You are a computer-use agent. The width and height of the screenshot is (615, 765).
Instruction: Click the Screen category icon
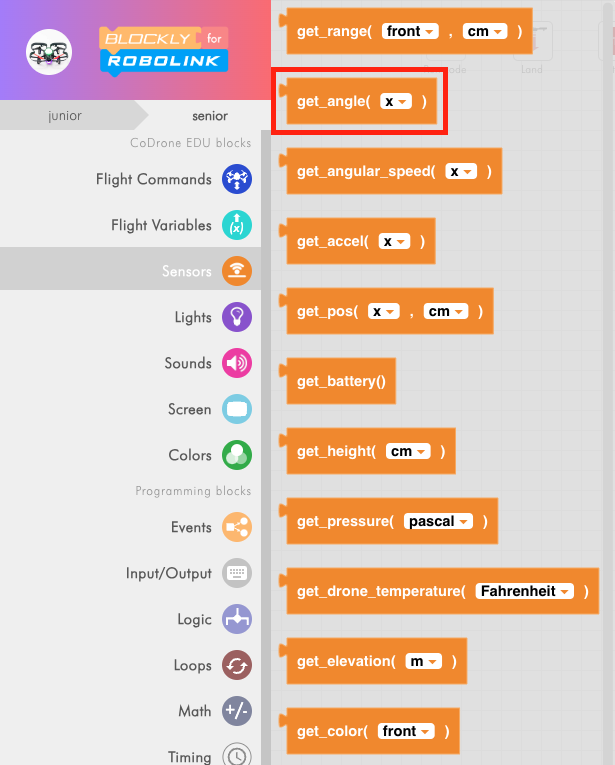(237, 409)
